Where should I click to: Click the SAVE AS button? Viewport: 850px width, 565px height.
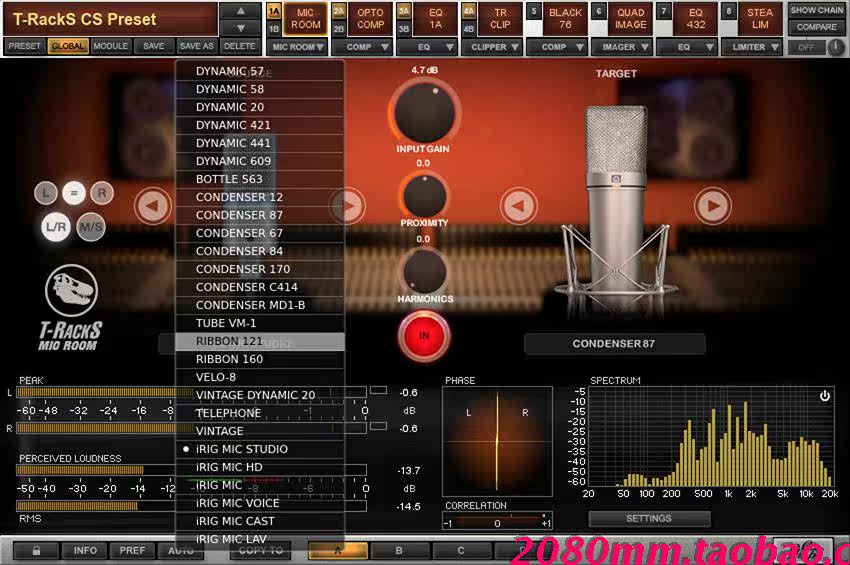197,47
